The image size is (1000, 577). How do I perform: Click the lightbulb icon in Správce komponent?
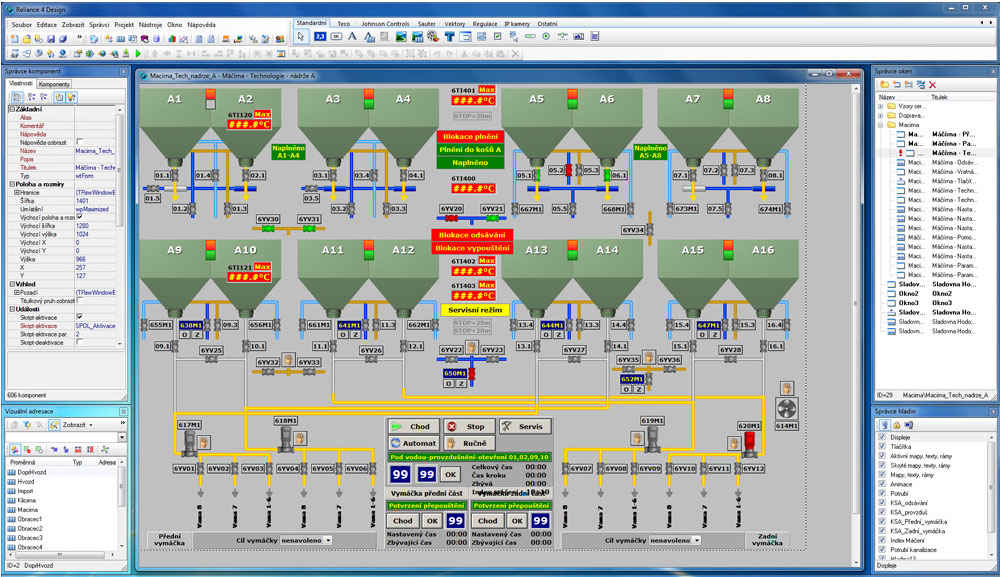71,97
